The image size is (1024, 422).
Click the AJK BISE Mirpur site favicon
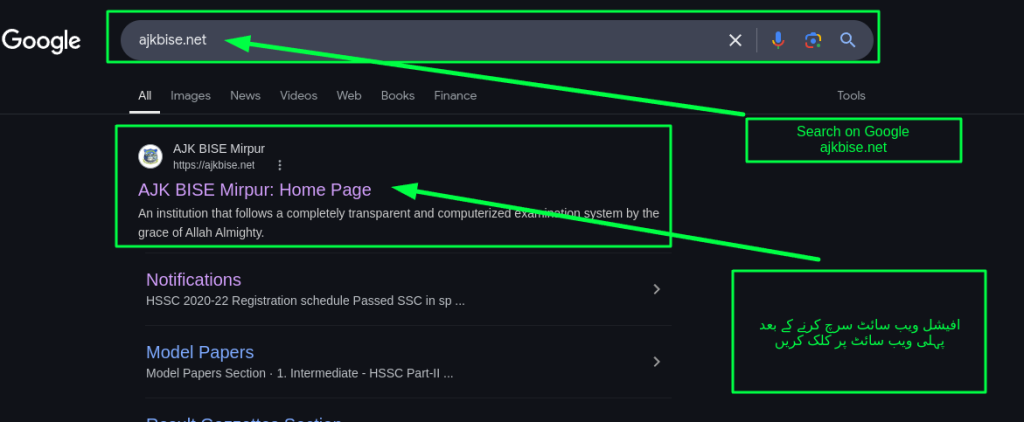[x=150, y=157]
